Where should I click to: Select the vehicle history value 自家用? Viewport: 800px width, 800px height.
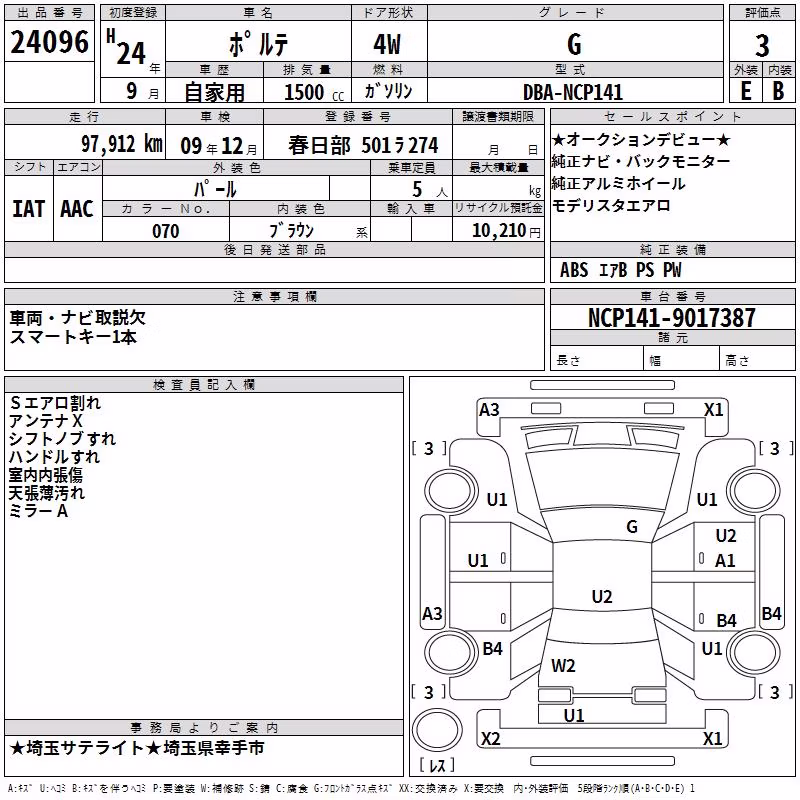click(x=214, y=92)
